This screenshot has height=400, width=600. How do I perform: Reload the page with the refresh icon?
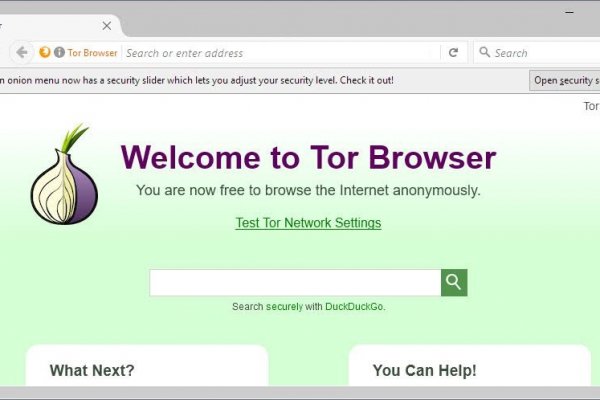click(x=453, y=52)
